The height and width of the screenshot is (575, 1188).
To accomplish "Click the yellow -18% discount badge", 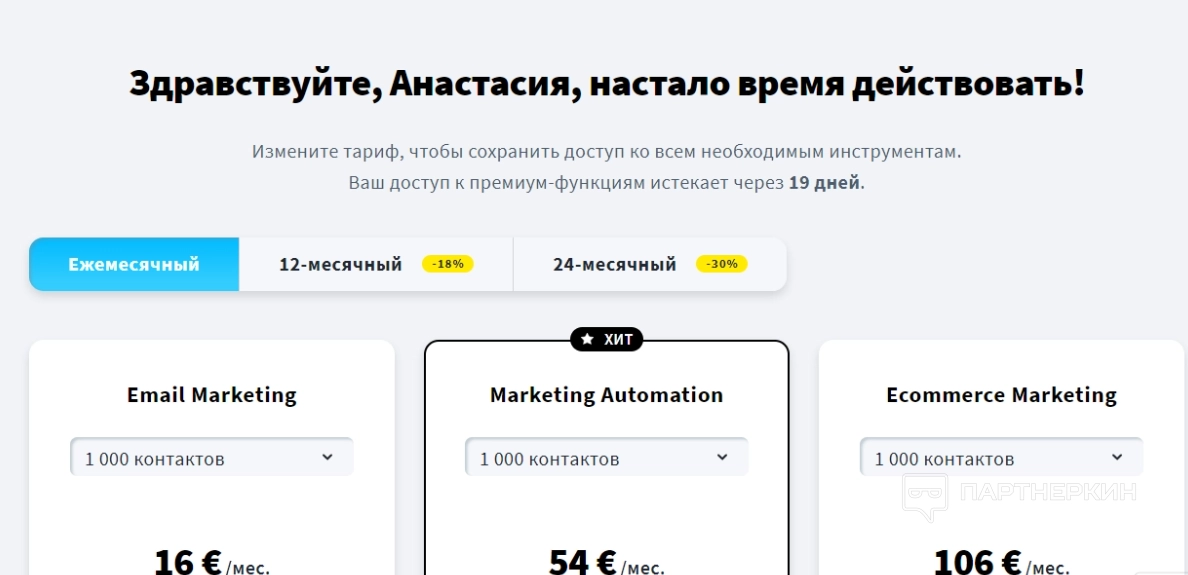I will (x=448, y=265).
